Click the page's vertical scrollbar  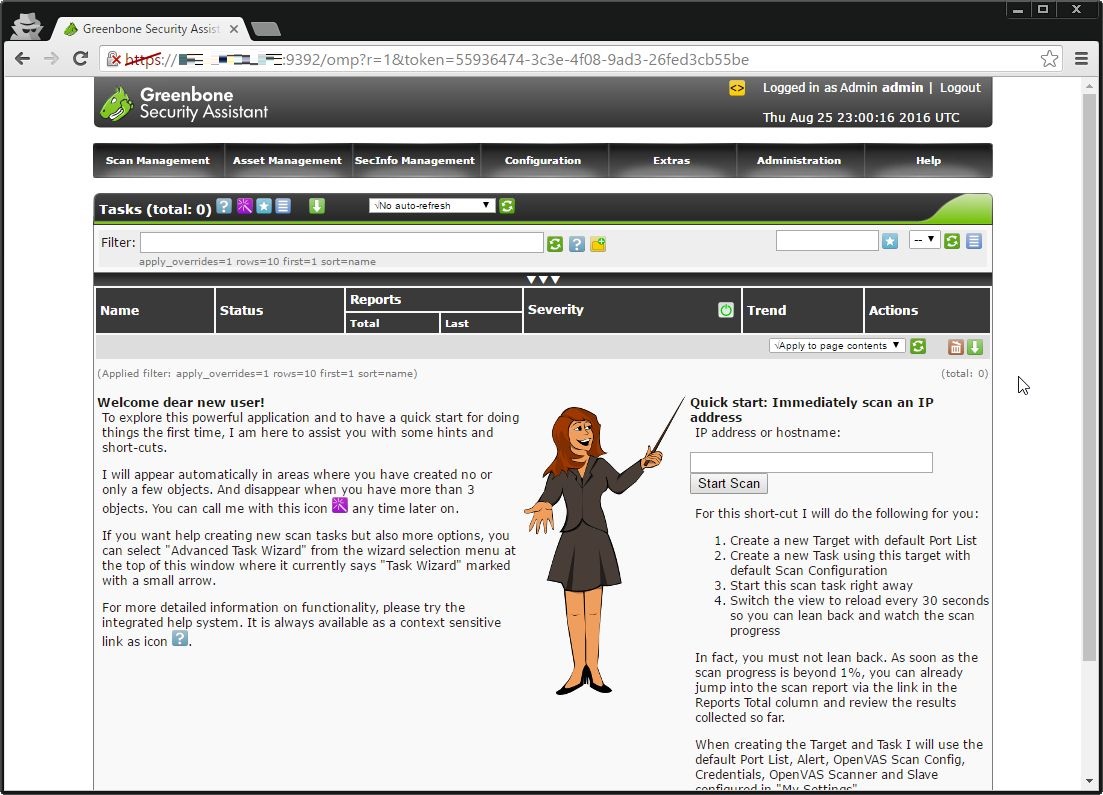[1089, 376]
